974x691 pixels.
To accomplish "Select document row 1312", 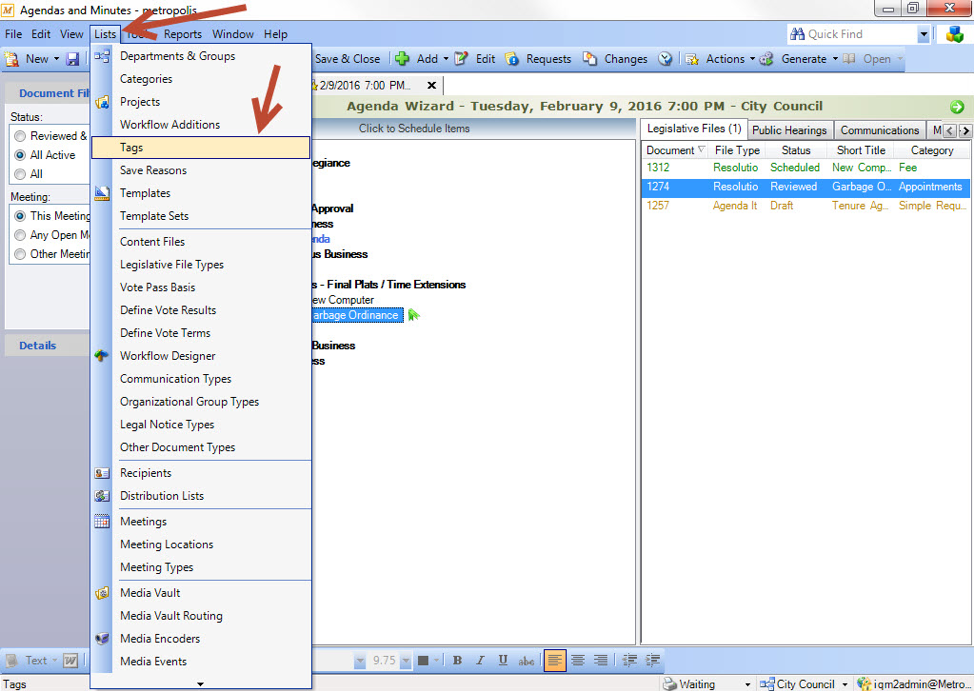I will point(806,168).
